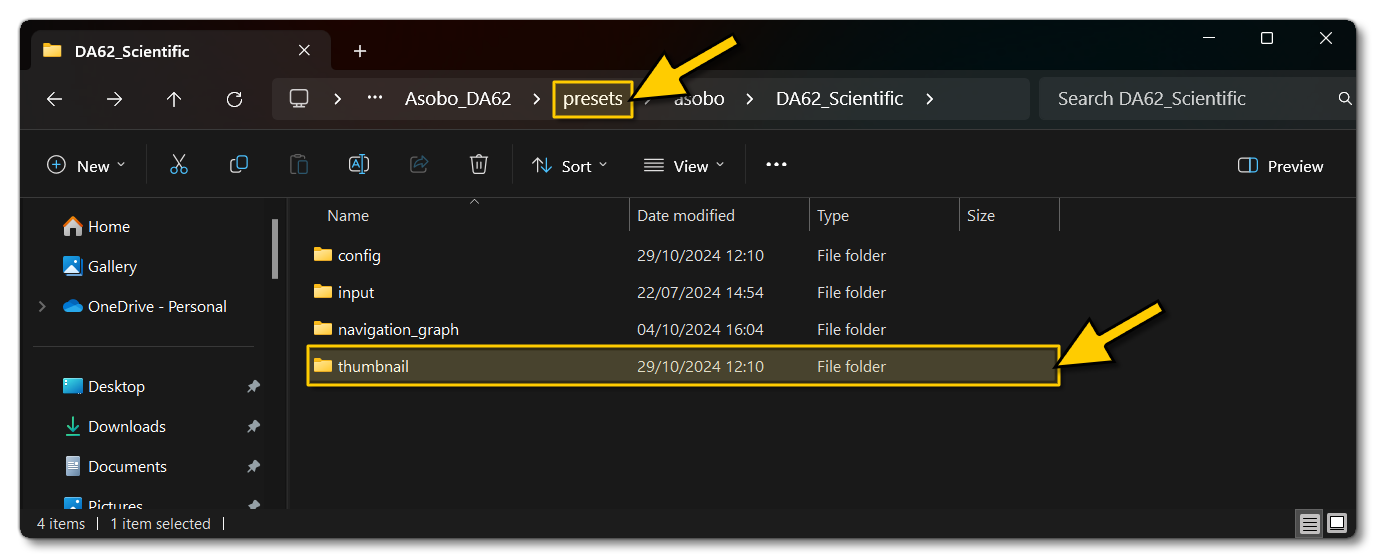The image size is (1376, 558).
Task: Cut the selected item with scissors icon
Action: [179, 165]
